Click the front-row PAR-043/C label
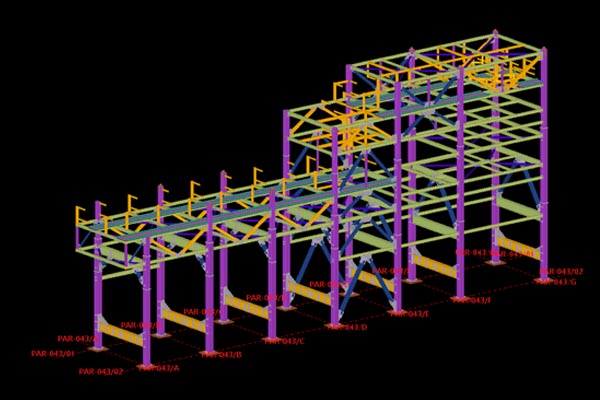Image resolution: width=600 pixels, height=400 pixels. coord(285,342)
